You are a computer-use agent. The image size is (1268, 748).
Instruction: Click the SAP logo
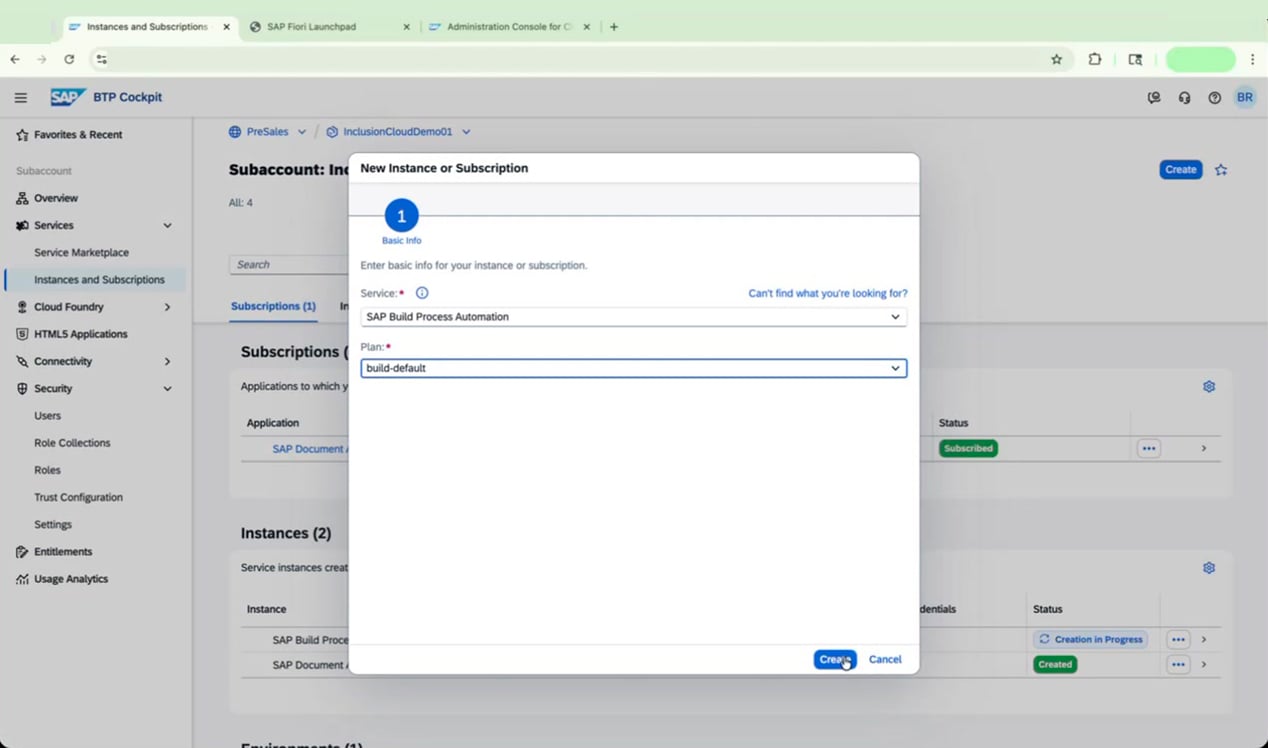pyautogui.click(x=69, y=97)
